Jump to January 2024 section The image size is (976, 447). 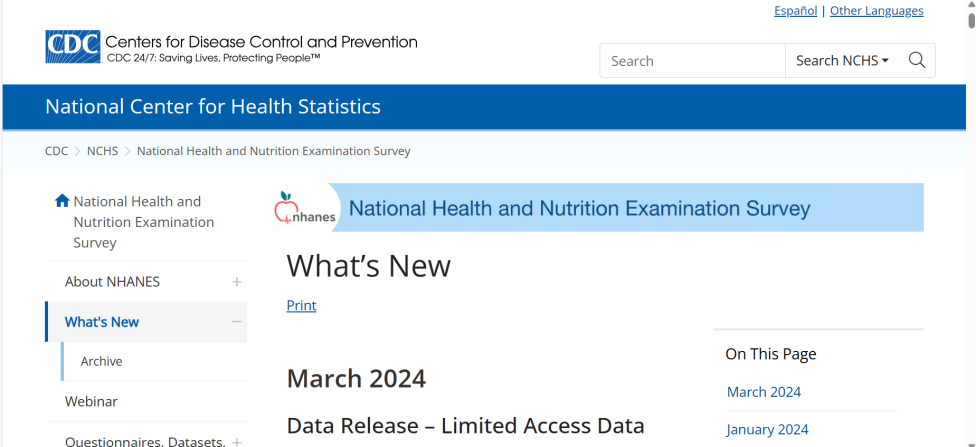[768, 430]
